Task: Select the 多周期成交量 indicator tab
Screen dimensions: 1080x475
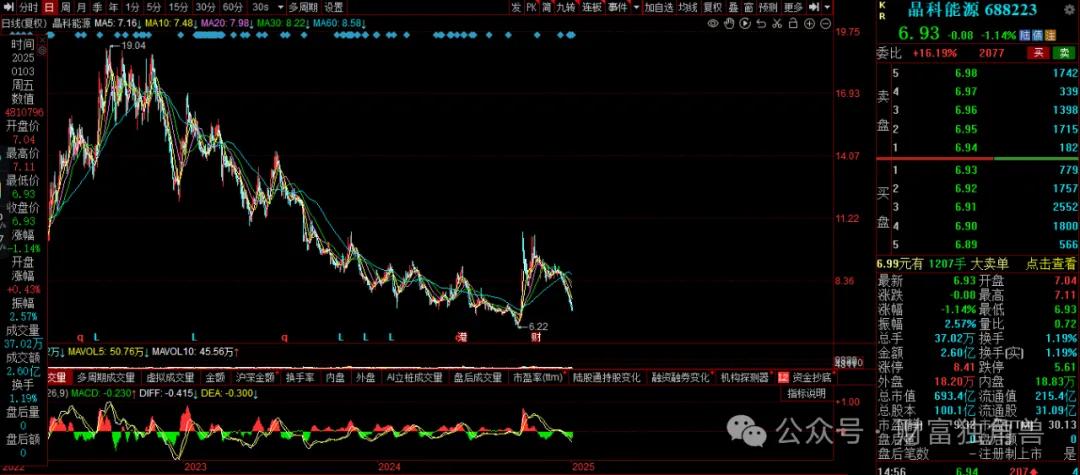Action: [x=105, y=377]
